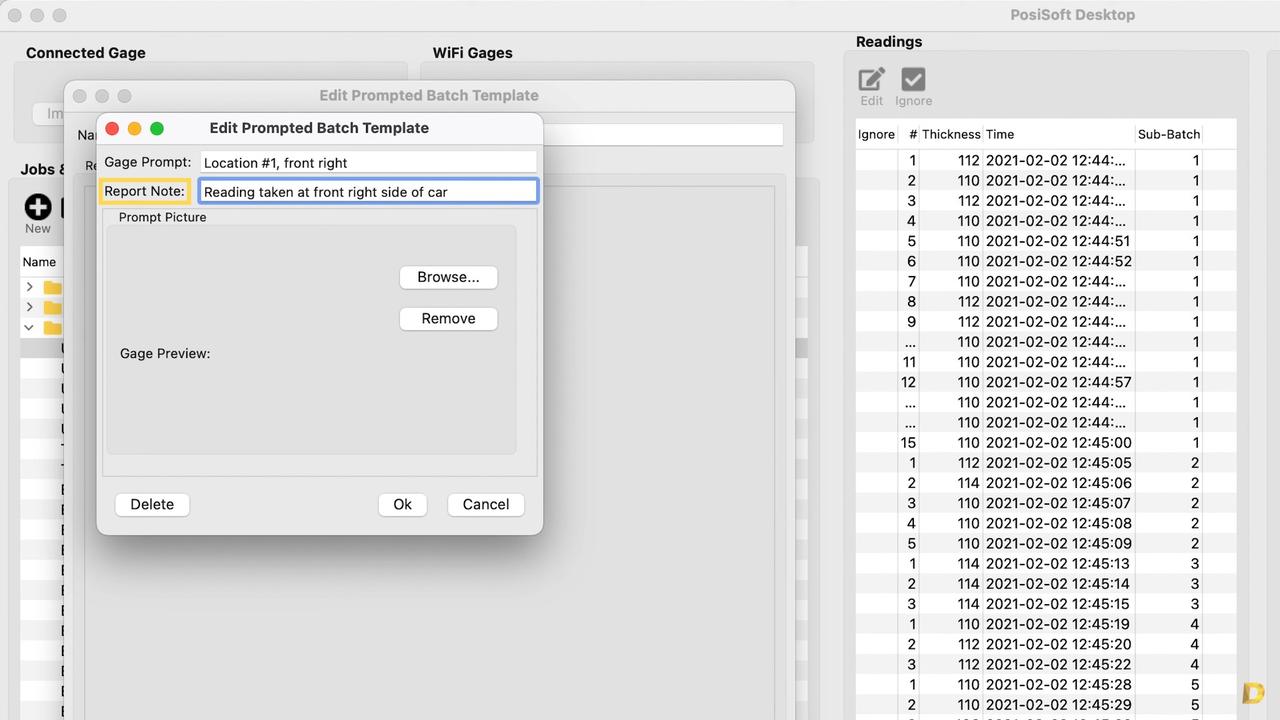
Task: Sort by the Thickness column header
Action: pos(951,134)
